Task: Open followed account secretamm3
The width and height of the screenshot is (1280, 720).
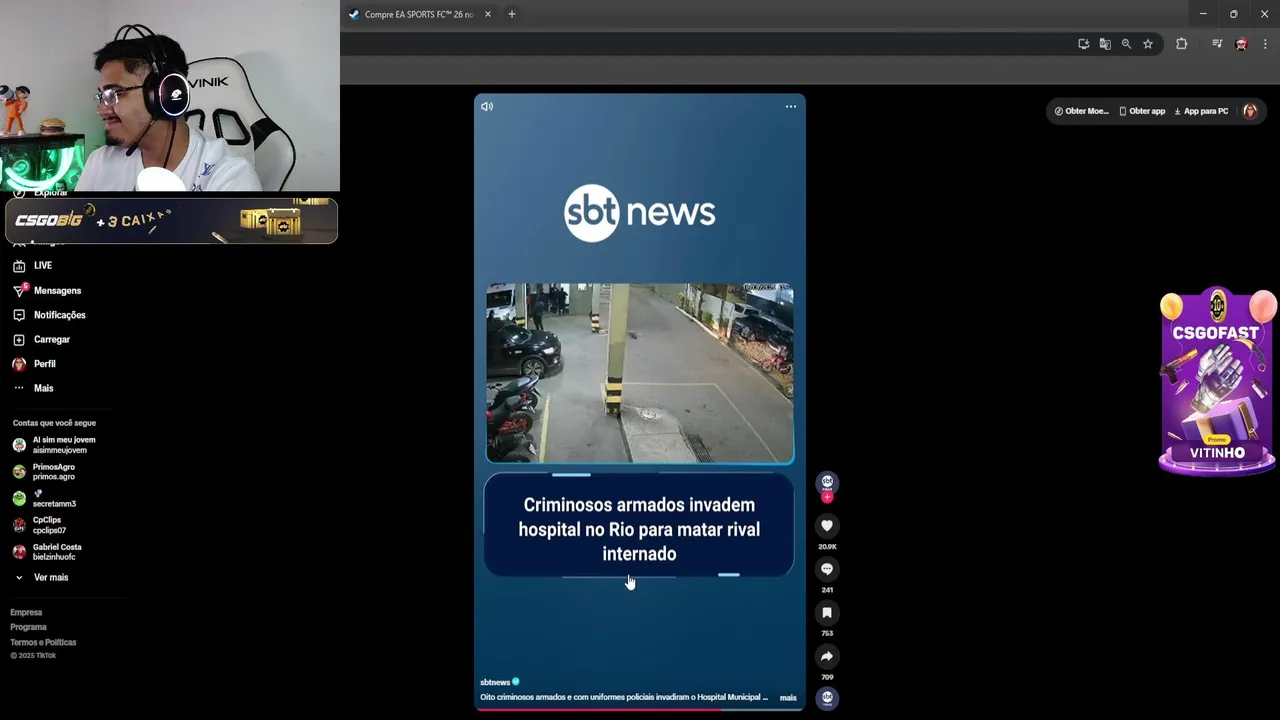Action: (44, 498)
